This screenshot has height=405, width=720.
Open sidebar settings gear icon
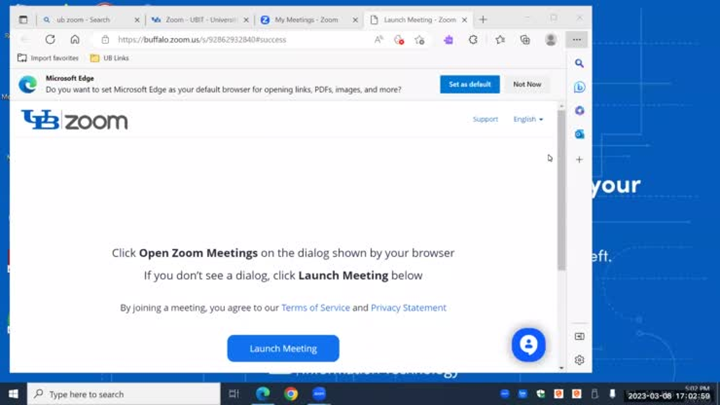click(x=579, y=360)
